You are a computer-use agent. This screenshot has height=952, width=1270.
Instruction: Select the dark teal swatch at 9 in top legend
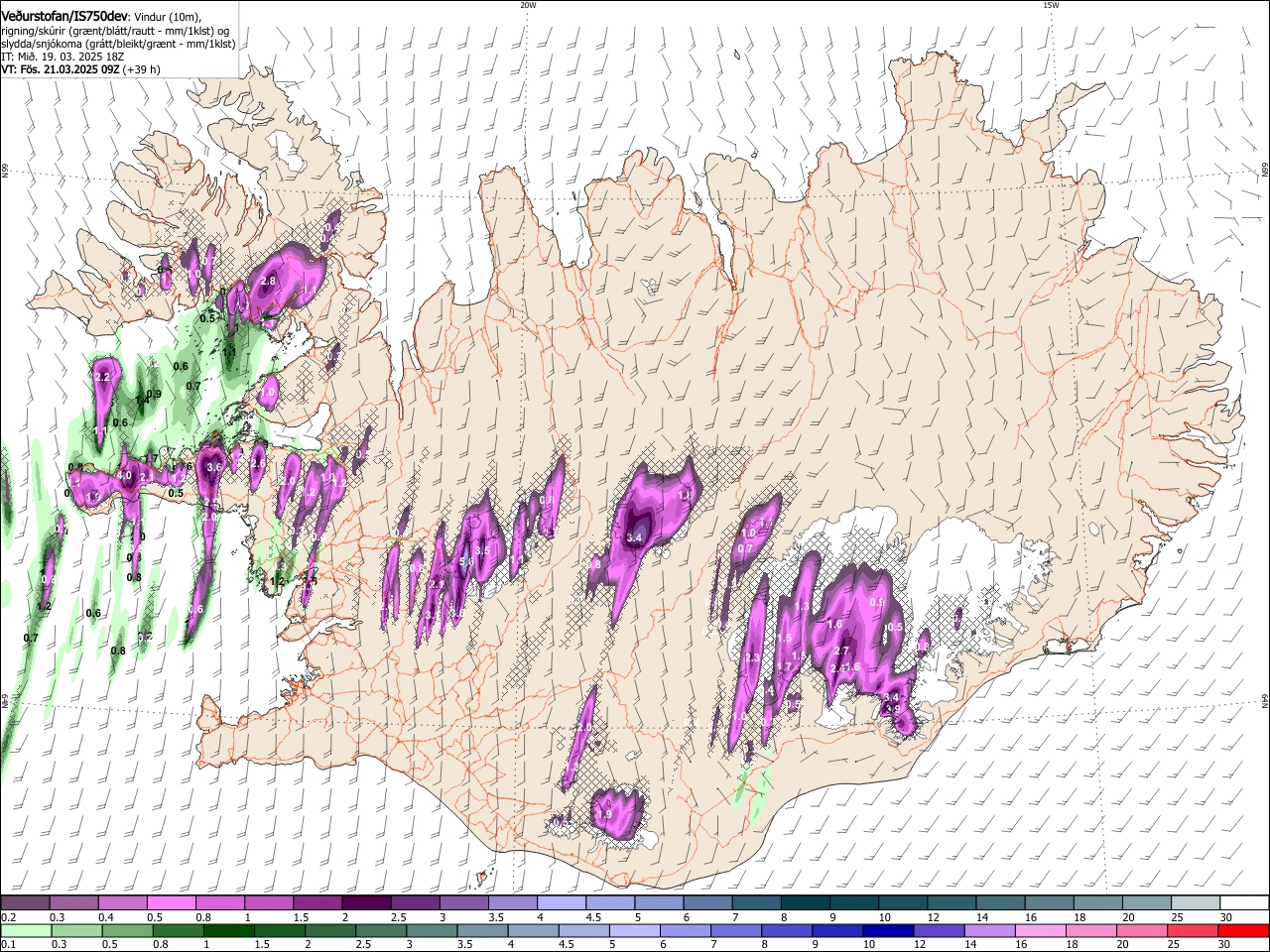point(853,903)
